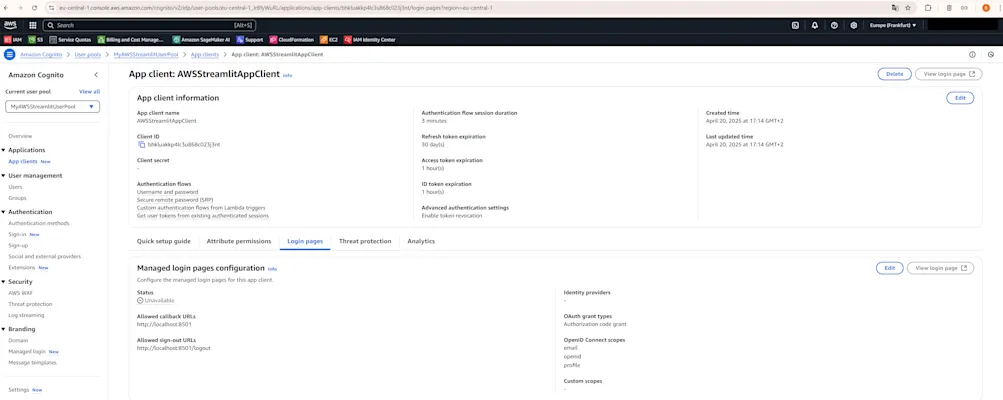Image resolution: width=1003 pixels, height=400 pixels.
Task: Switch to the Threat protection tab
Action: pyautogui.click(x=365, y=241)
